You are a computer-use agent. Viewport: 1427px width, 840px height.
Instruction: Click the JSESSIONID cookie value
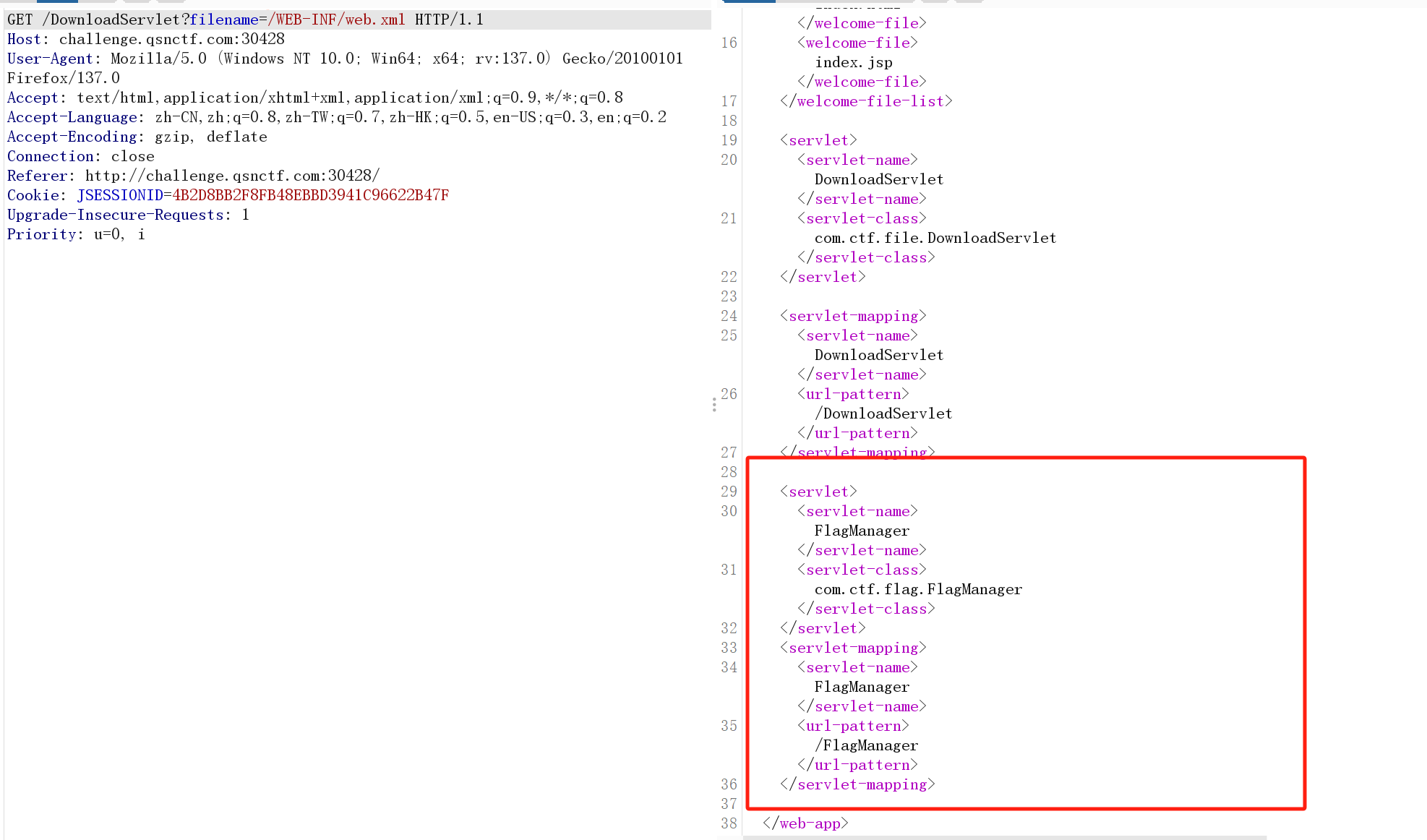(310, 195)
